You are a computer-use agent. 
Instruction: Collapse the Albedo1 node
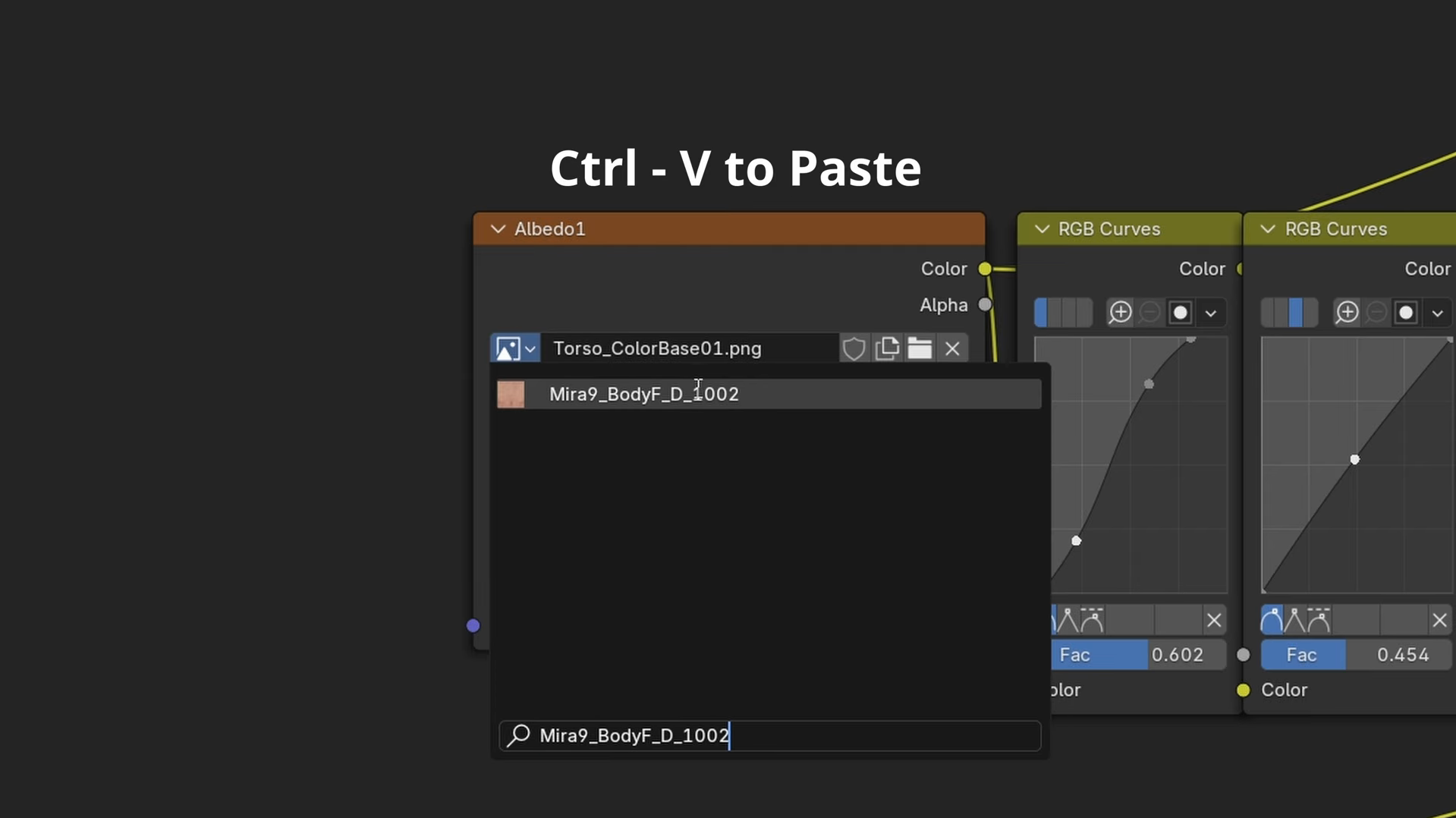[x=498, y=229]
